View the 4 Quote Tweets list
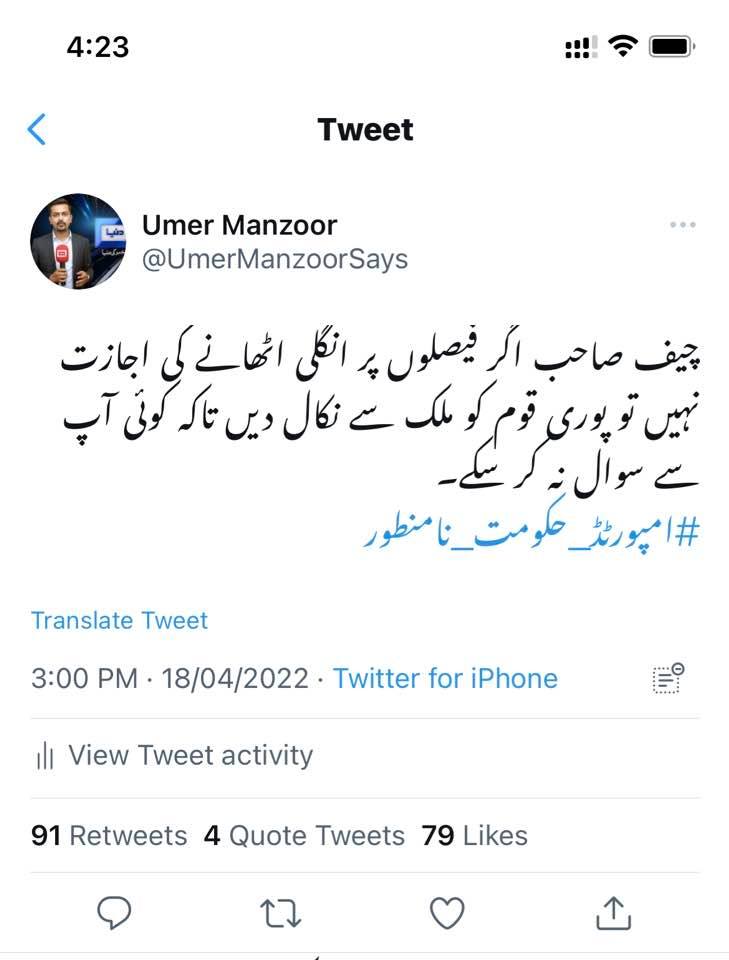729x960 pixels. click(304, 836)
